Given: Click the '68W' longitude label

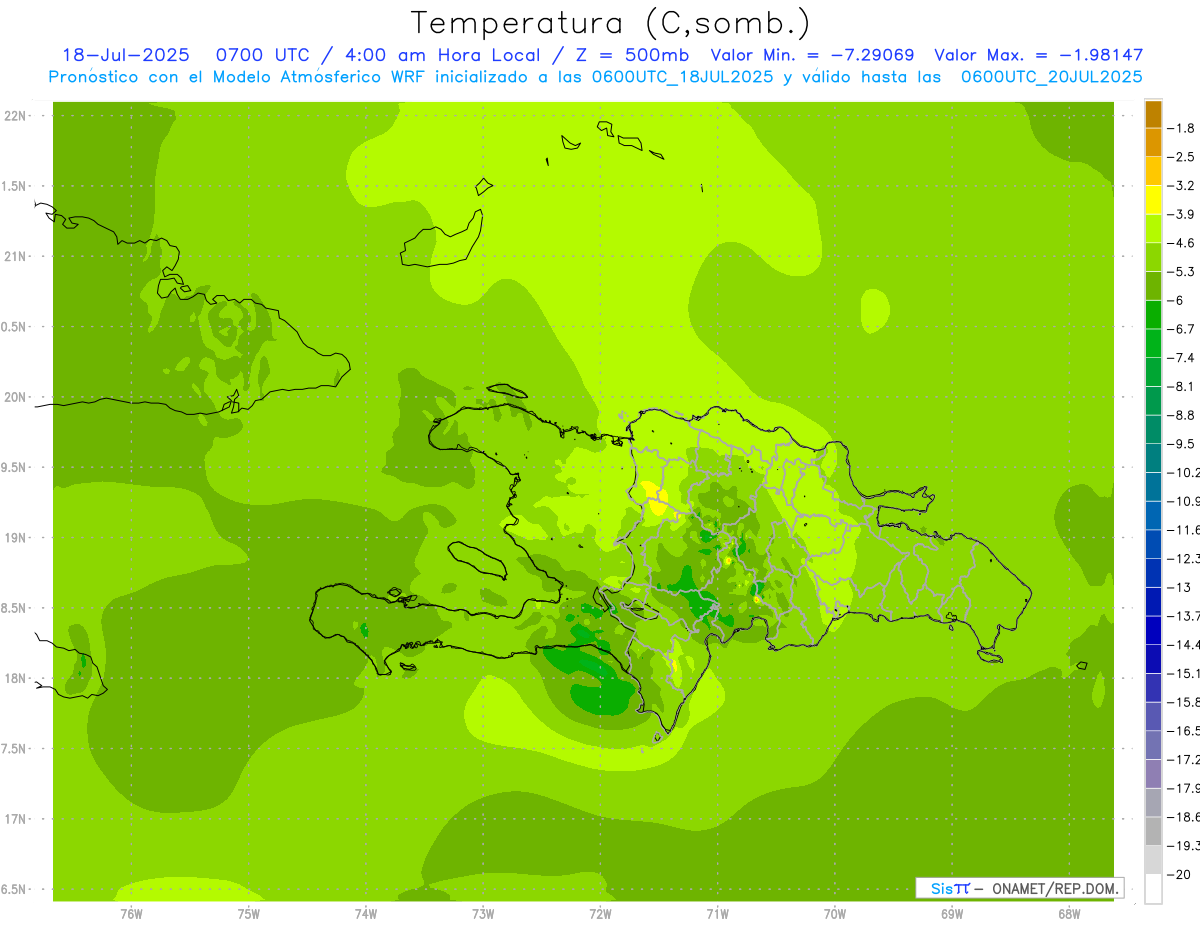Looking at the screenshot, I should click(1068, 912).
